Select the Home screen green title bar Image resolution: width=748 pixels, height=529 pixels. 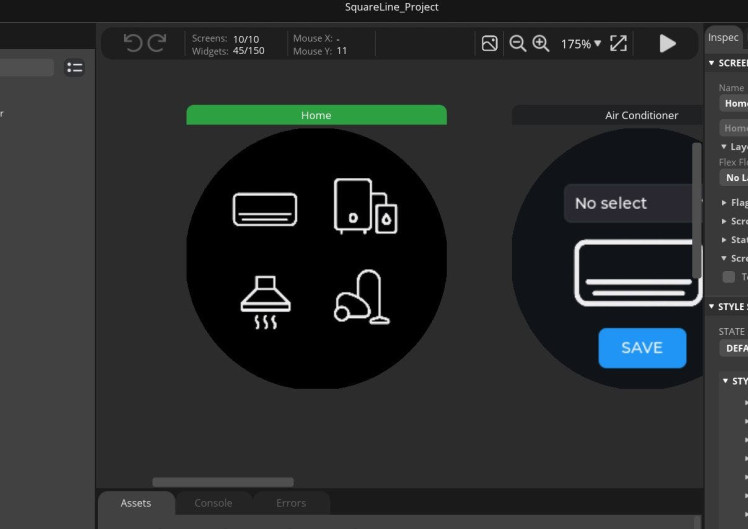[x=316, y=115]
